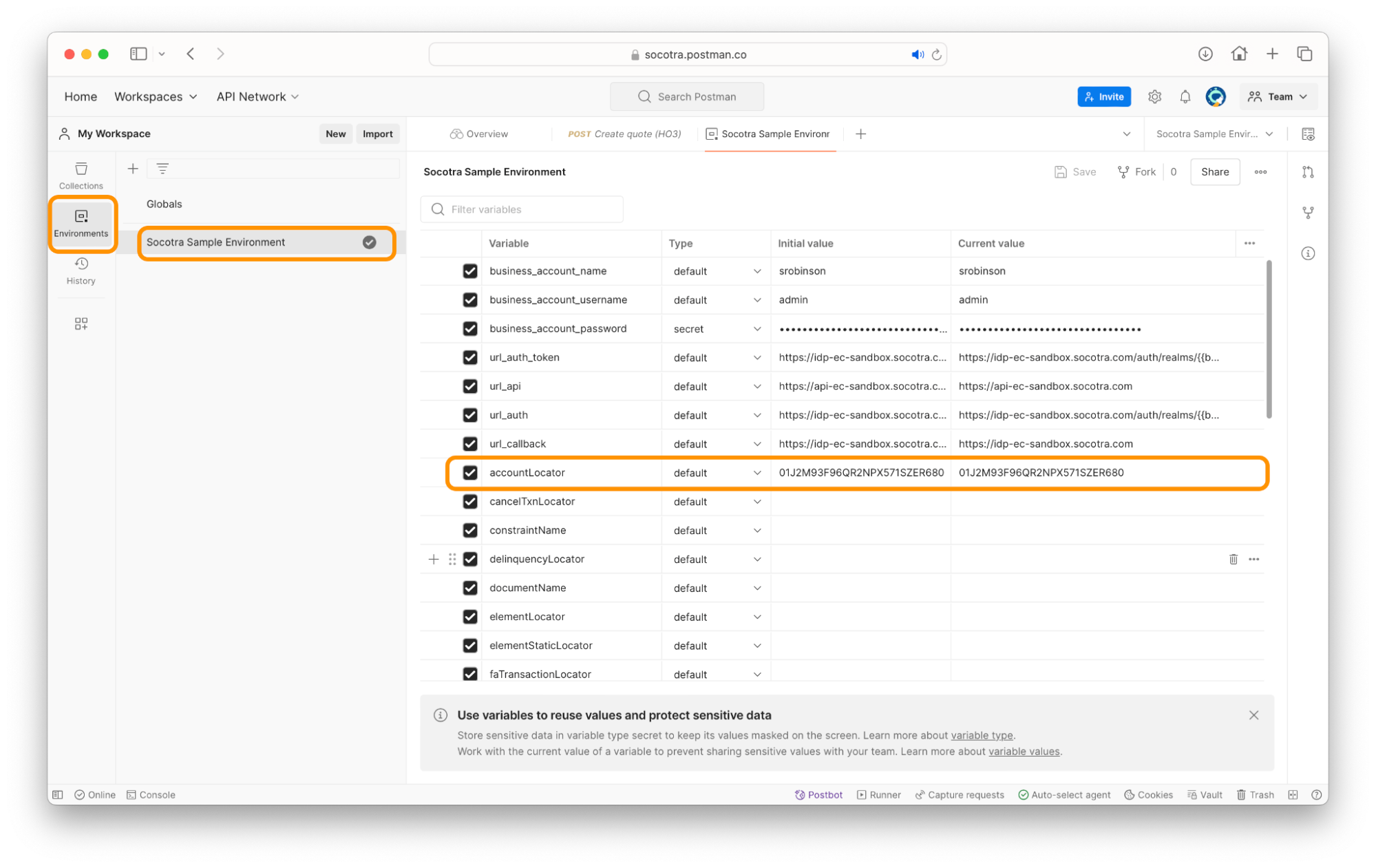Screen dimensions: 1376x868
Task: Open Cookies in the status bar
Action: click(x=1148, y=794)
